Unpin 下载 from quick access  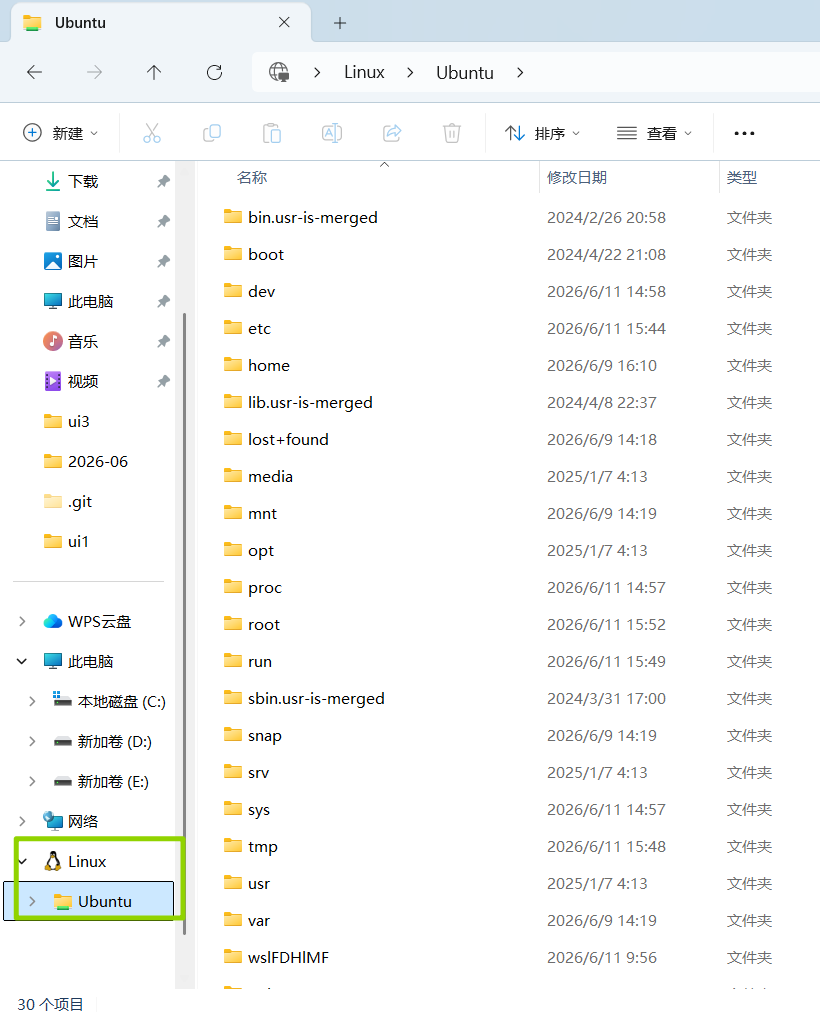[x=163, y=181]
